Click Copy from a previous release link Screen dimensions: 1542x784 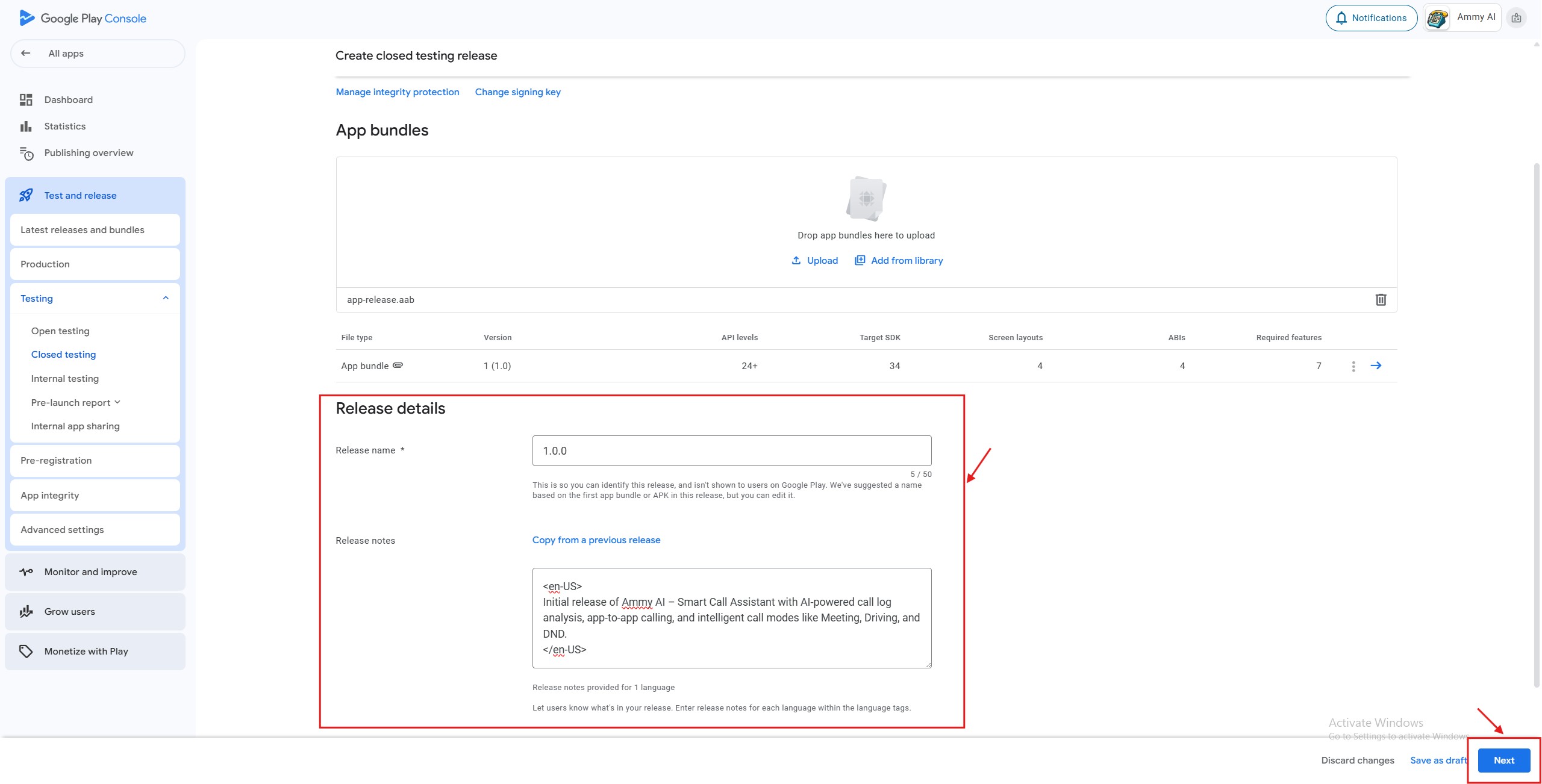coord(596,540)
